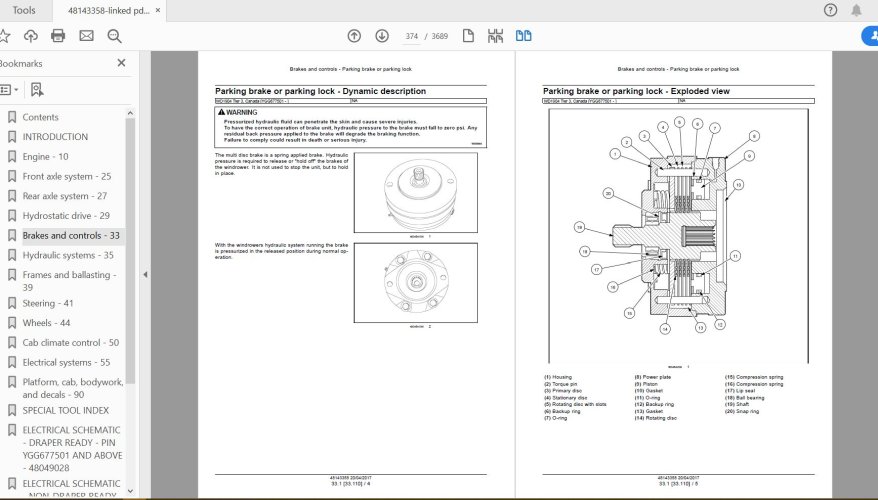Click the exploded view brake diagram
Viewport: 878px width, 500px height.
click(679, 236)
